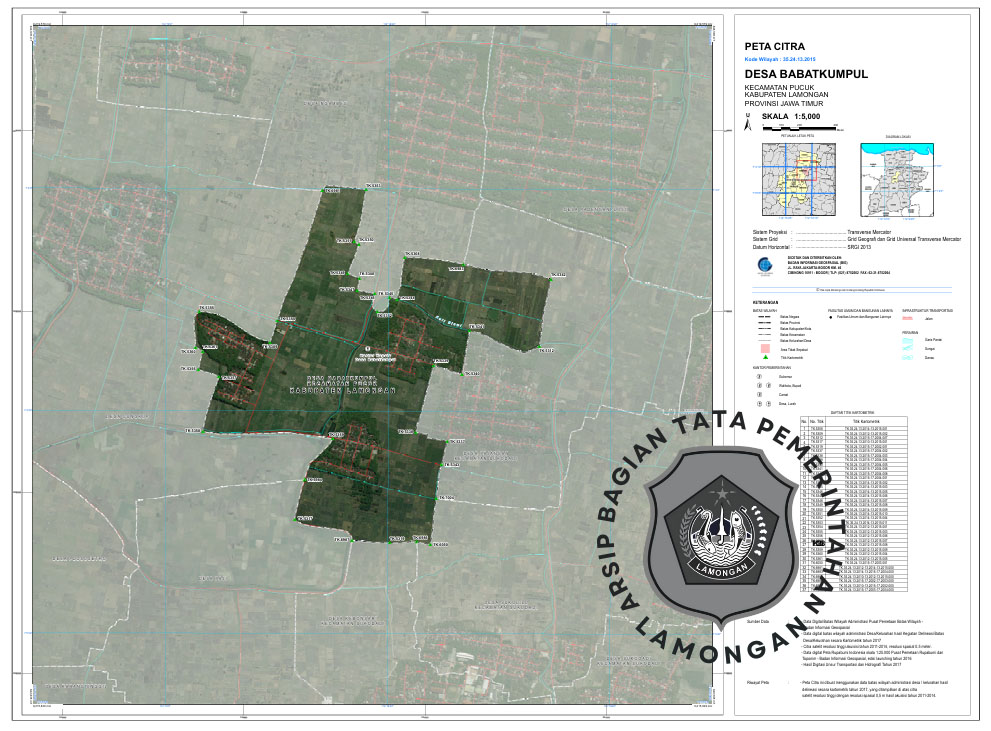Click the KETERANGAN legend heading

click(x=763, y=301)
